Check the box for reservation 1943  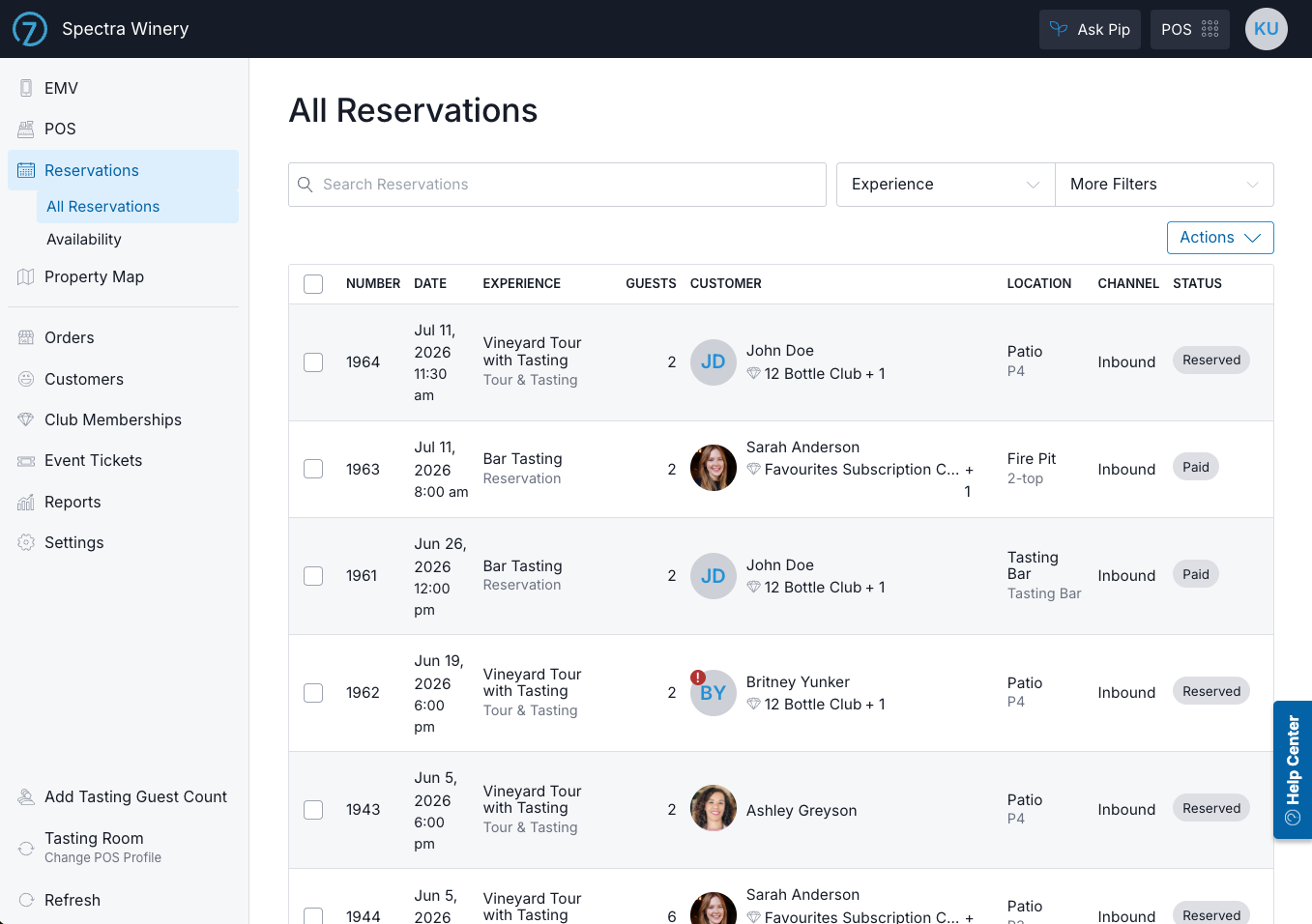[313, 810]
